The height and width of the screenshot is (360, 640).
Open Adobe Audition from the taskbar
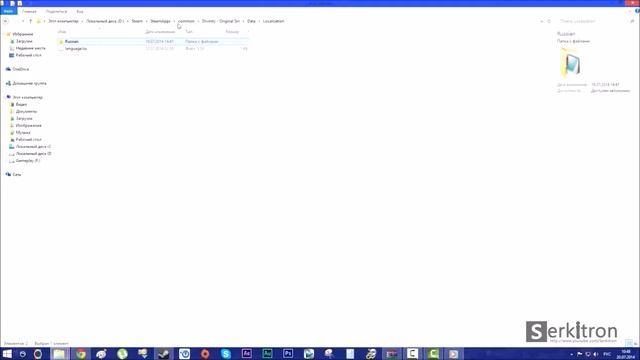[267, 353]
